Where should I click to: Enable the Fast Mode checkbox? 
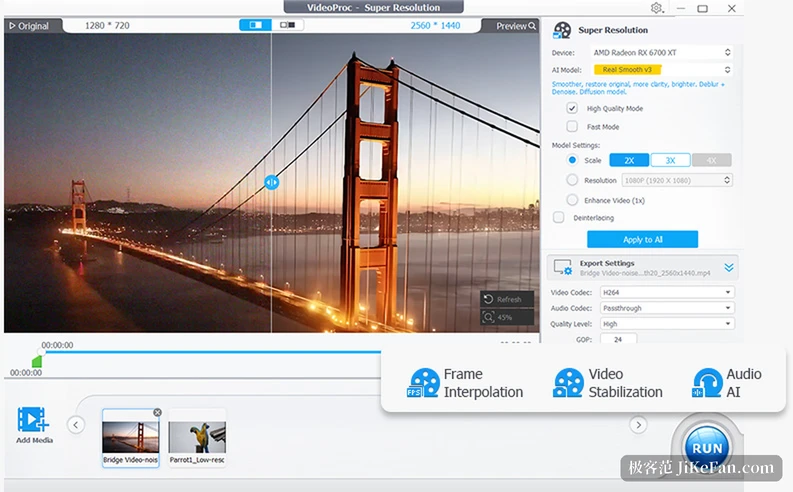[x=572, y=126]
